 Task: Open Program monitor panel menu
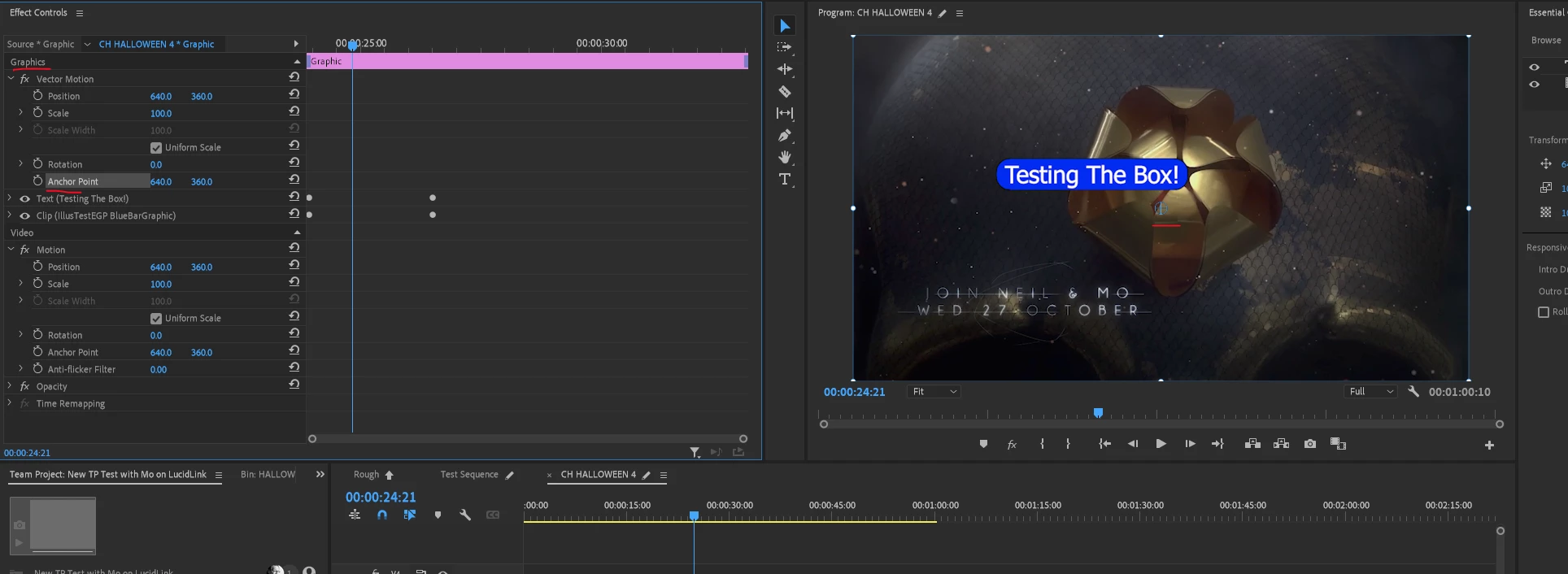[x=960, y=13]
